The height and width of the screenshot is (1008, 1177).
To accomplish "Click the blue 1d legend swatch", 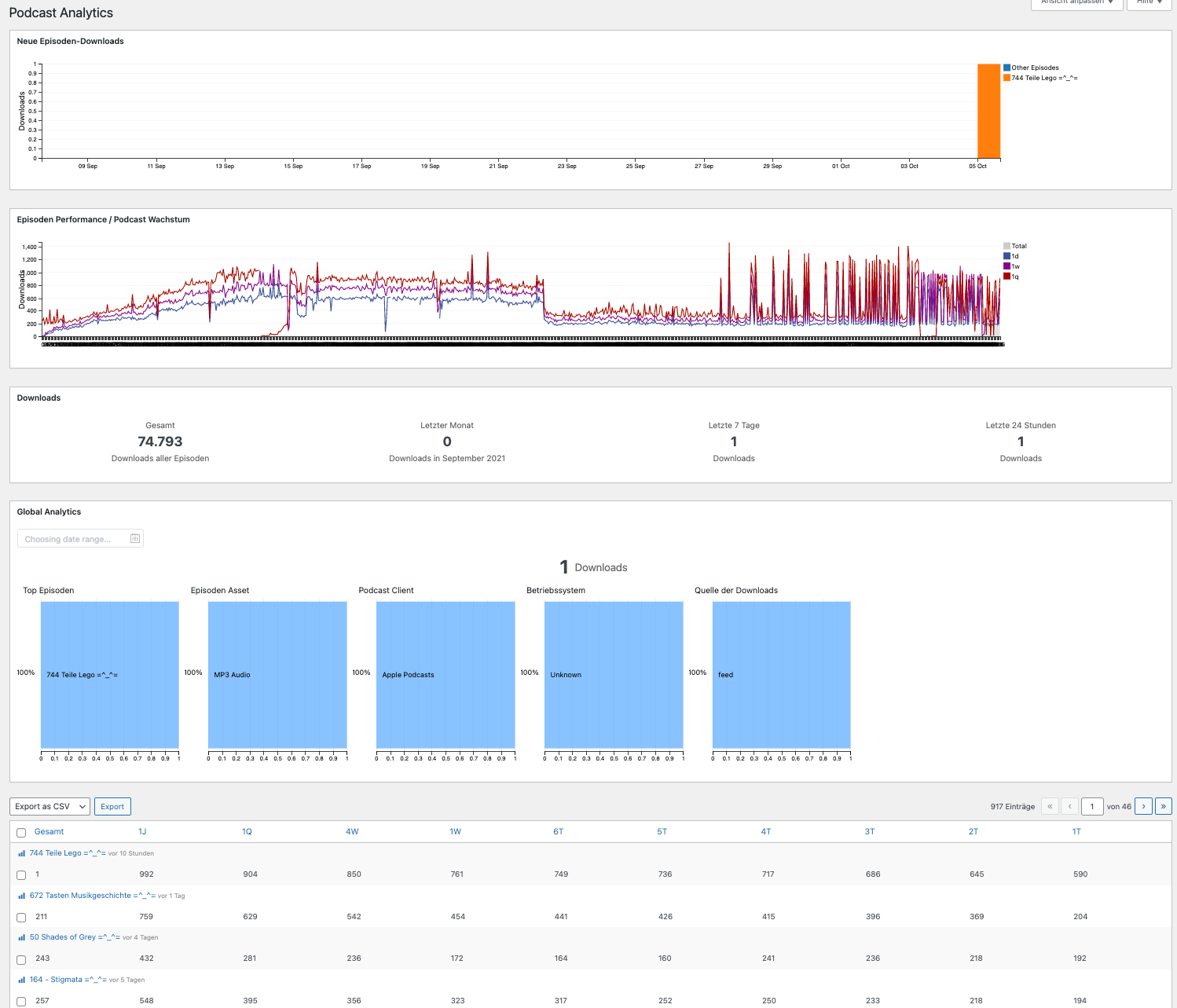I will pyautogui.click(x=1007, y=256).
